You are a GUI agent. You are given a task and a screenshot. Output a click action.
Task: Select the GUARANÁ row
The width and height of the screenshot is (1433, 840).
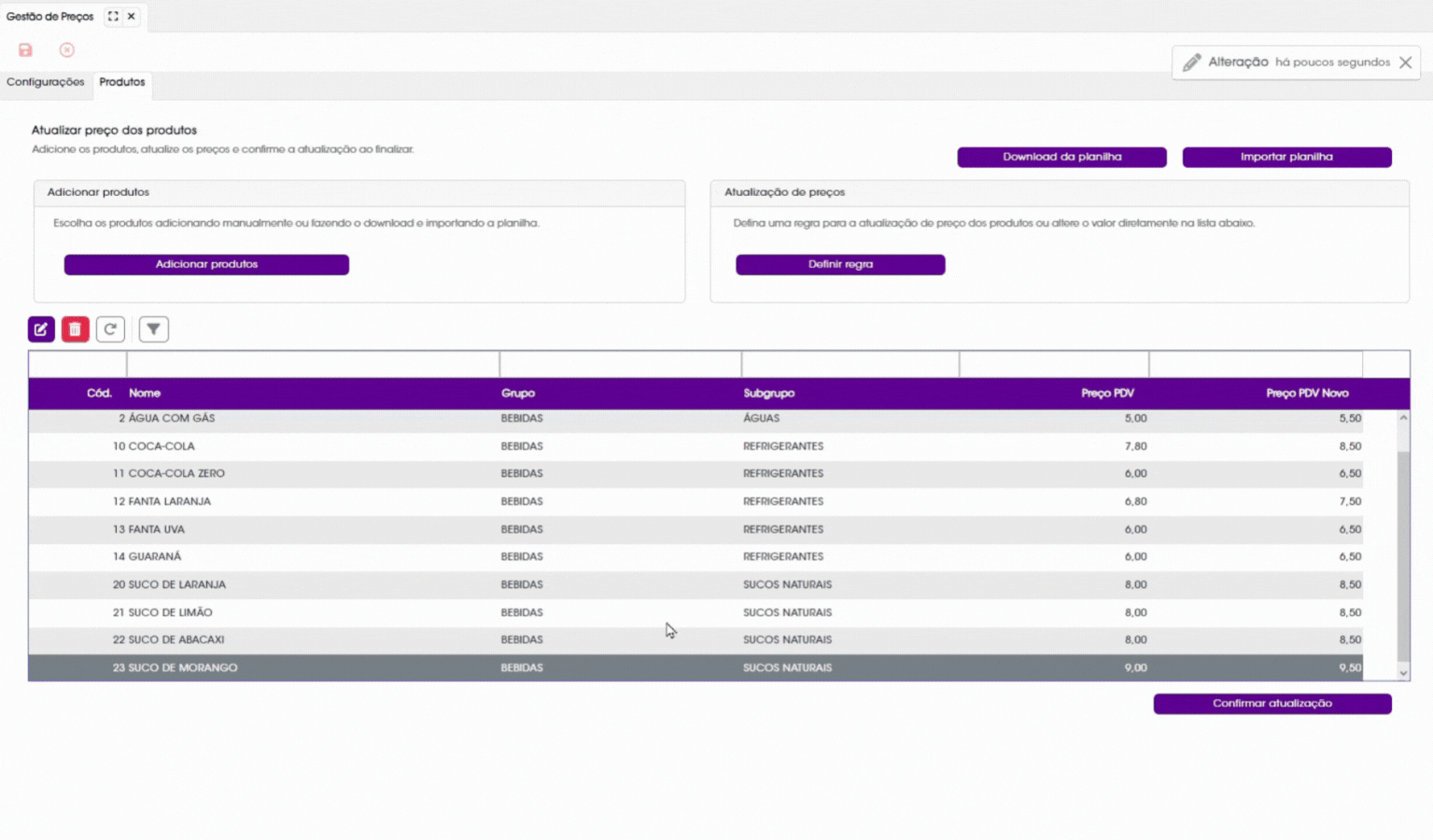695,557
